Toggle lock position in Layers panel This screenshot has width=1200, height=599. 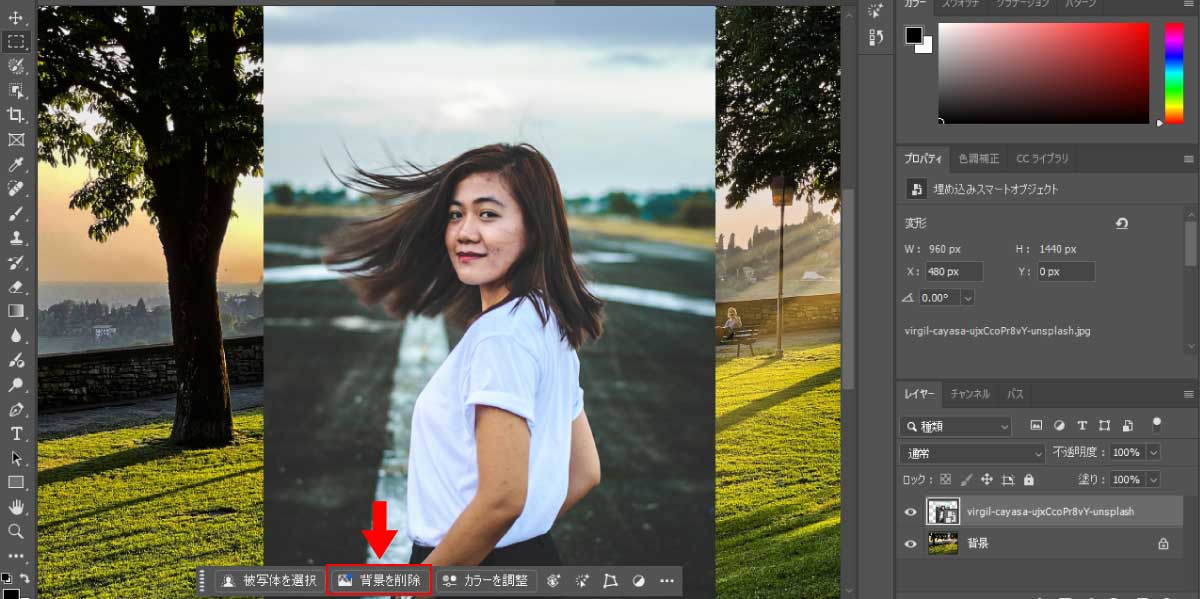click(x=987, y=480)
